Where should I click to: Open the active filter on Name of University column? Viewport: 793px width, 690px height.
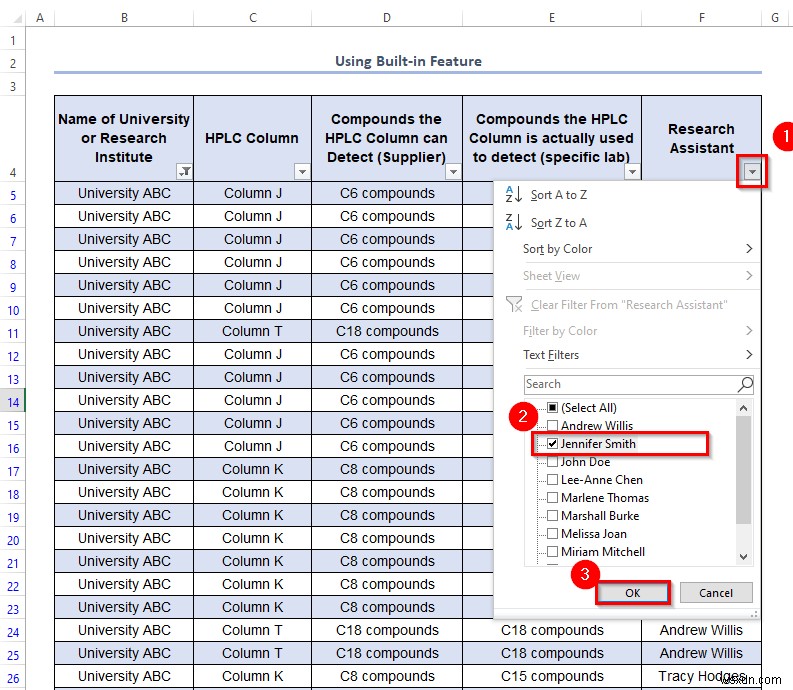185,171
